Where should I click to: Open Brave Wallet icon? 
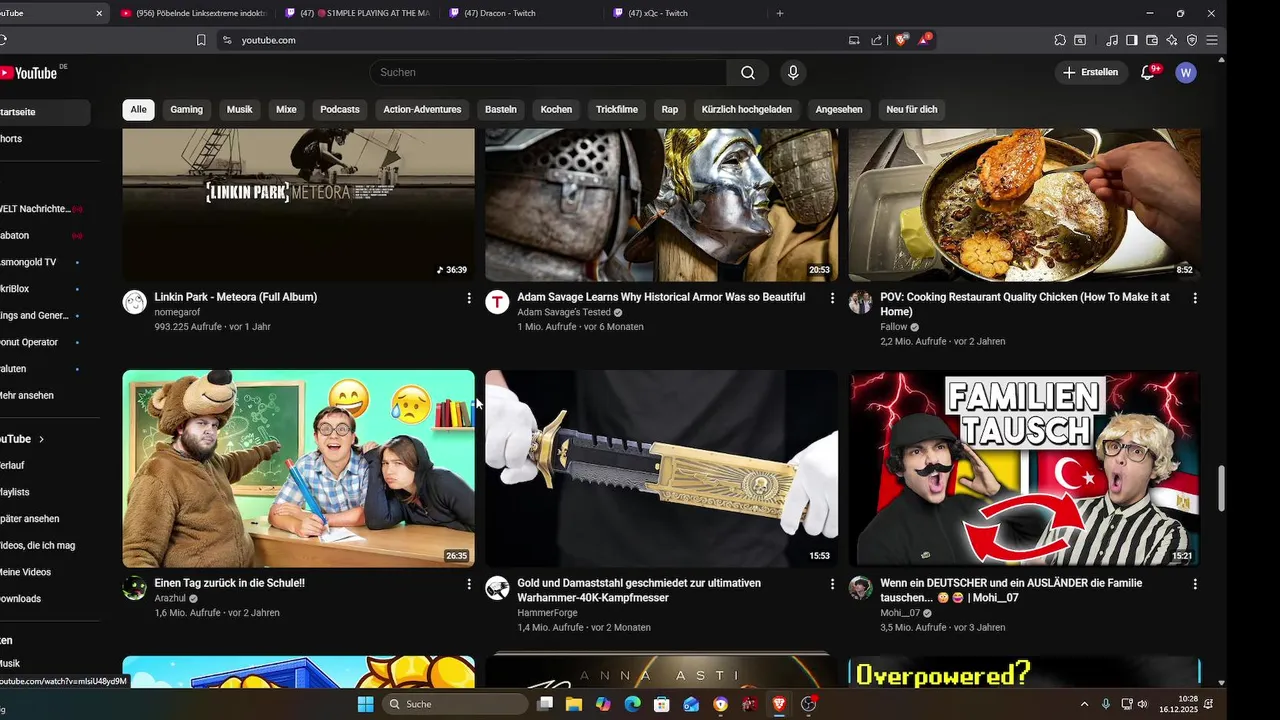tap(1152, 40)
